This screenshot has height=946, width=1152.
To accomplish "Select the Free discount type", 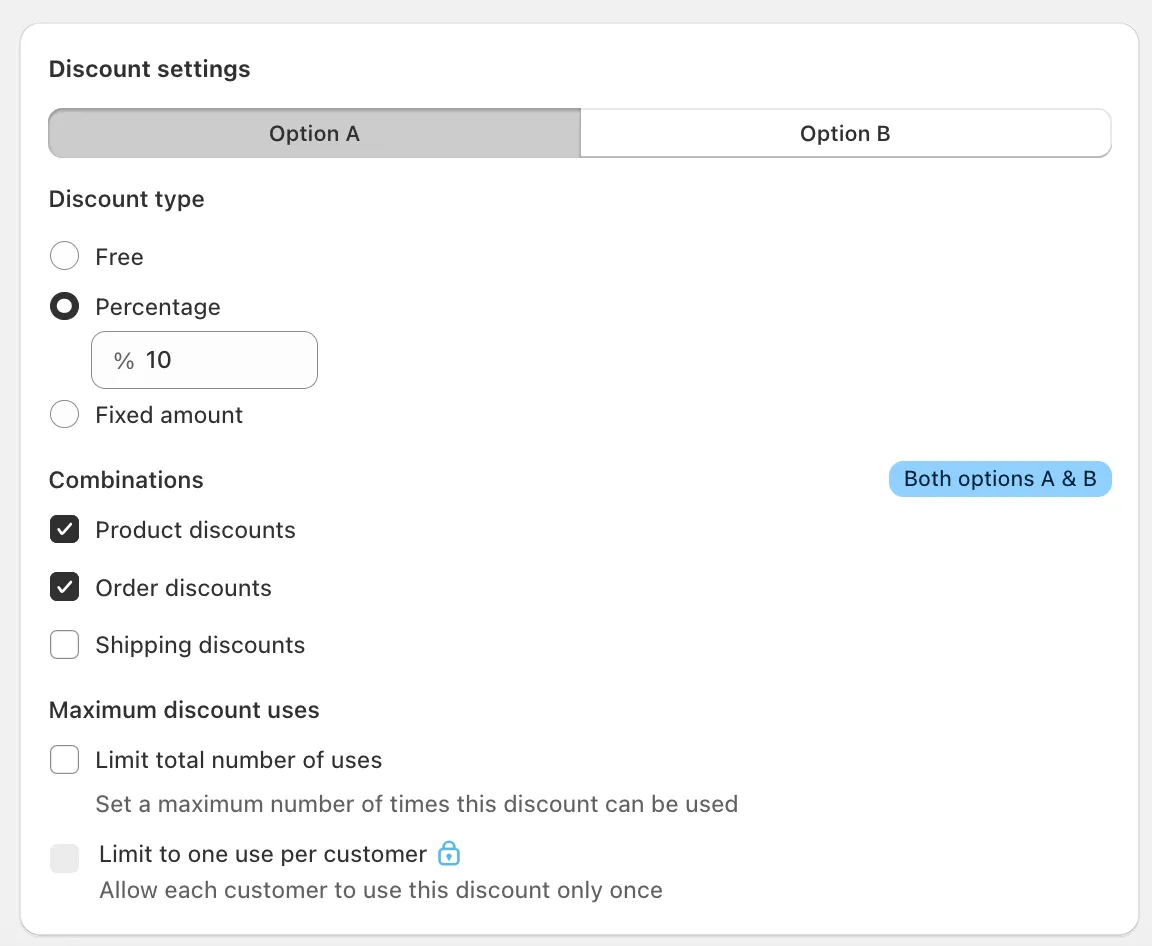I will (64, 255).
